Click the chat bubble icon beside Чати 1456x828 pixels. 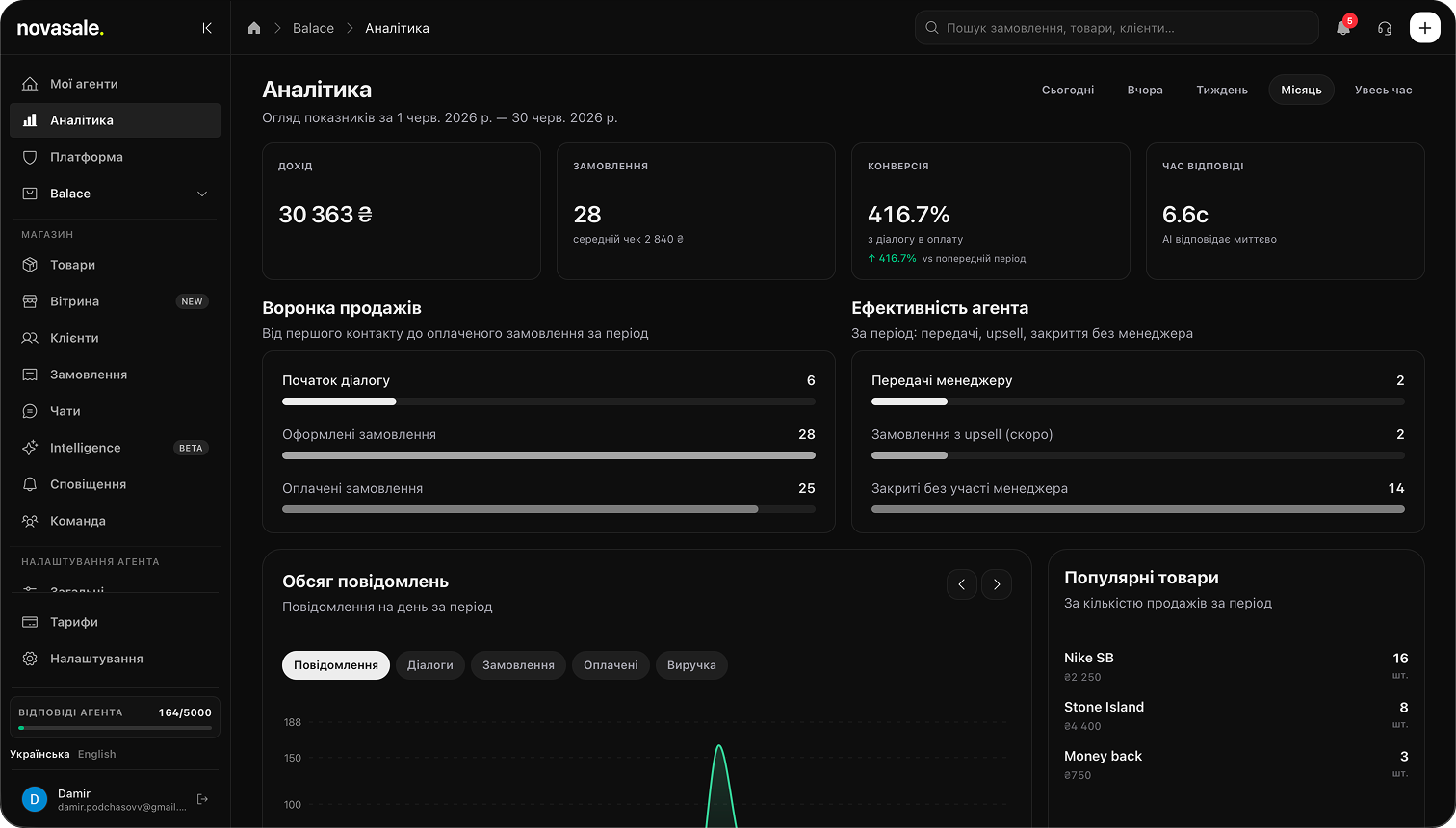(30, 411)
